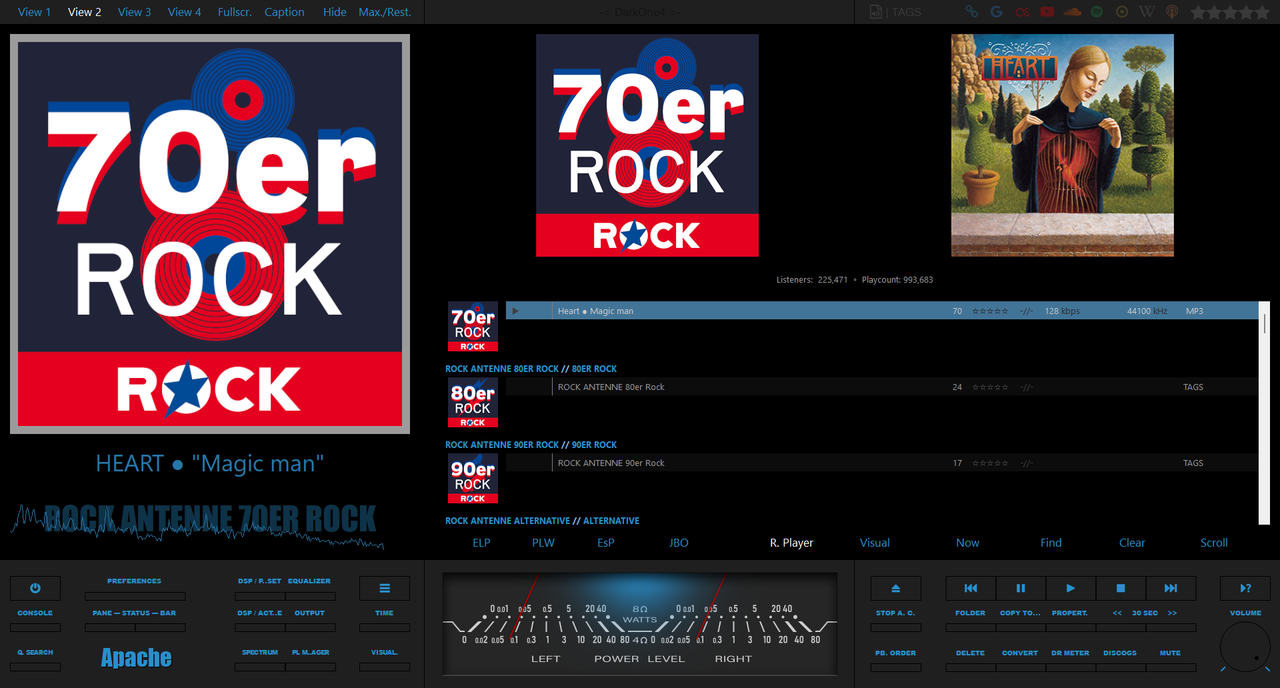Click the play arrow in the Heart row
This screenshot has height=688, width=1280.
tap(516, 311)
